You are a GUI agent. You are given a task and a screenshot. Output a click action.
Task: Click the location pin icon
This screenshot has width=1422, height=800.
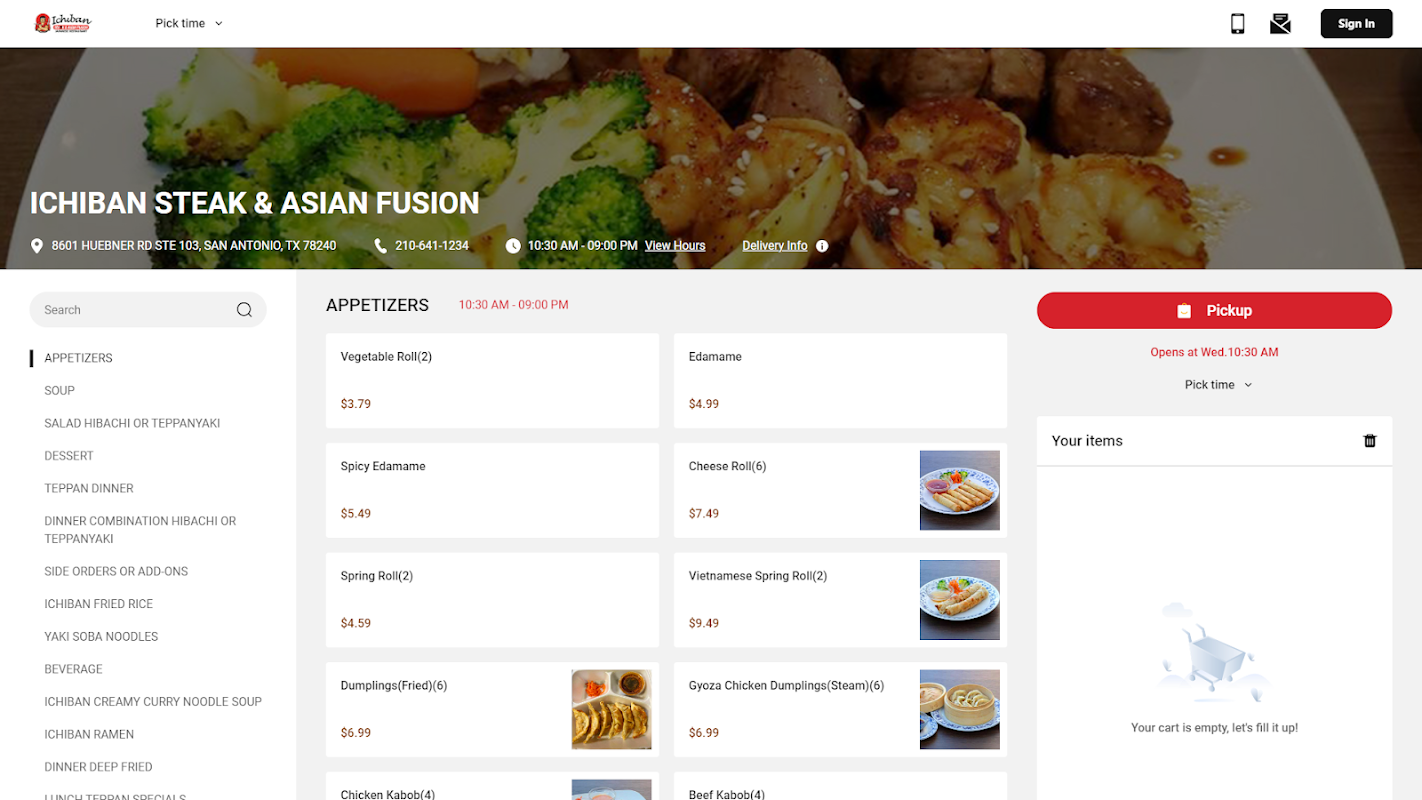pos(37,246)
